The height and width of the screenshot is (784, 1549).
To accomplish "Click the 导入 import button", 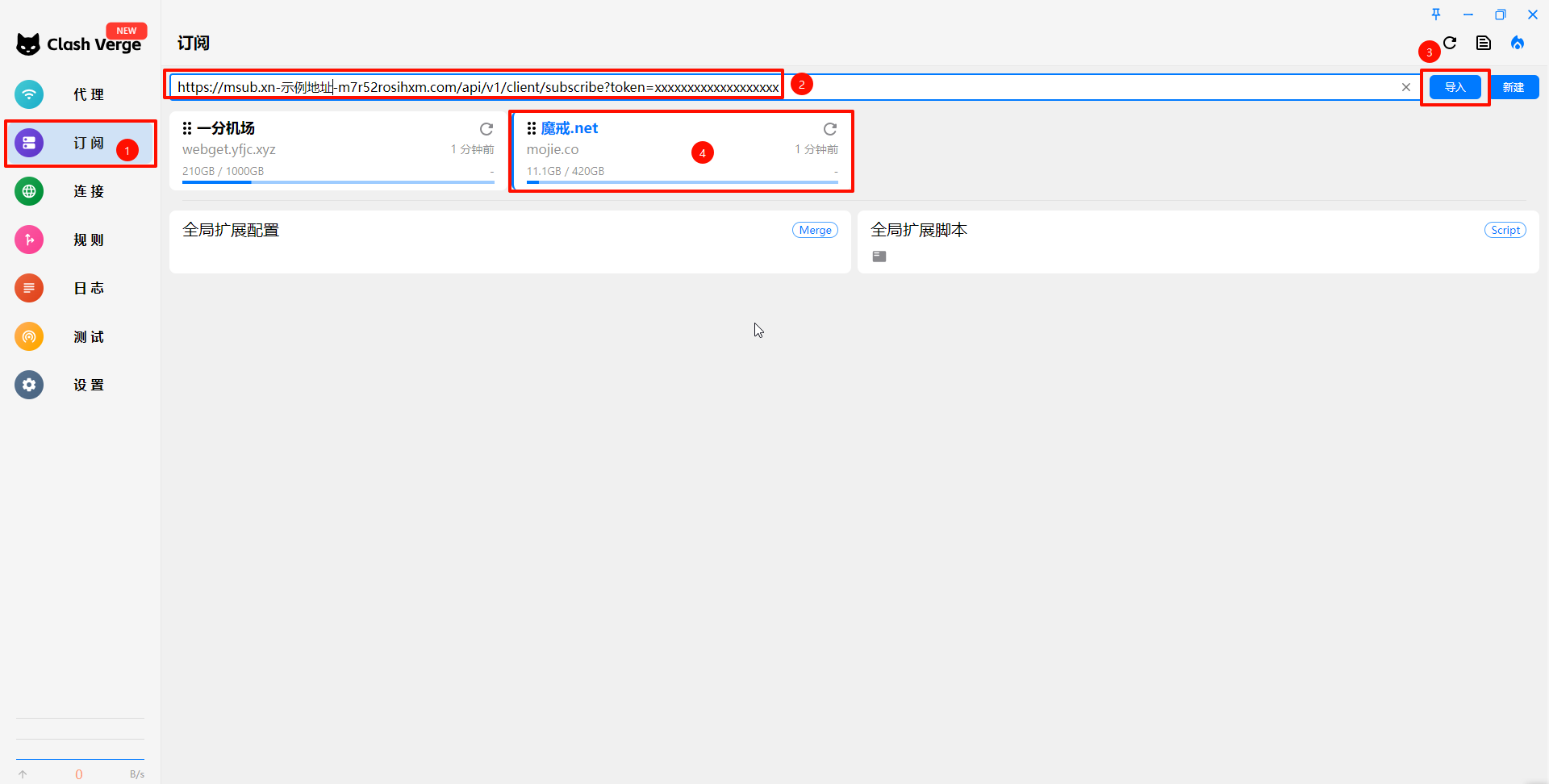I will (1455, 87).
